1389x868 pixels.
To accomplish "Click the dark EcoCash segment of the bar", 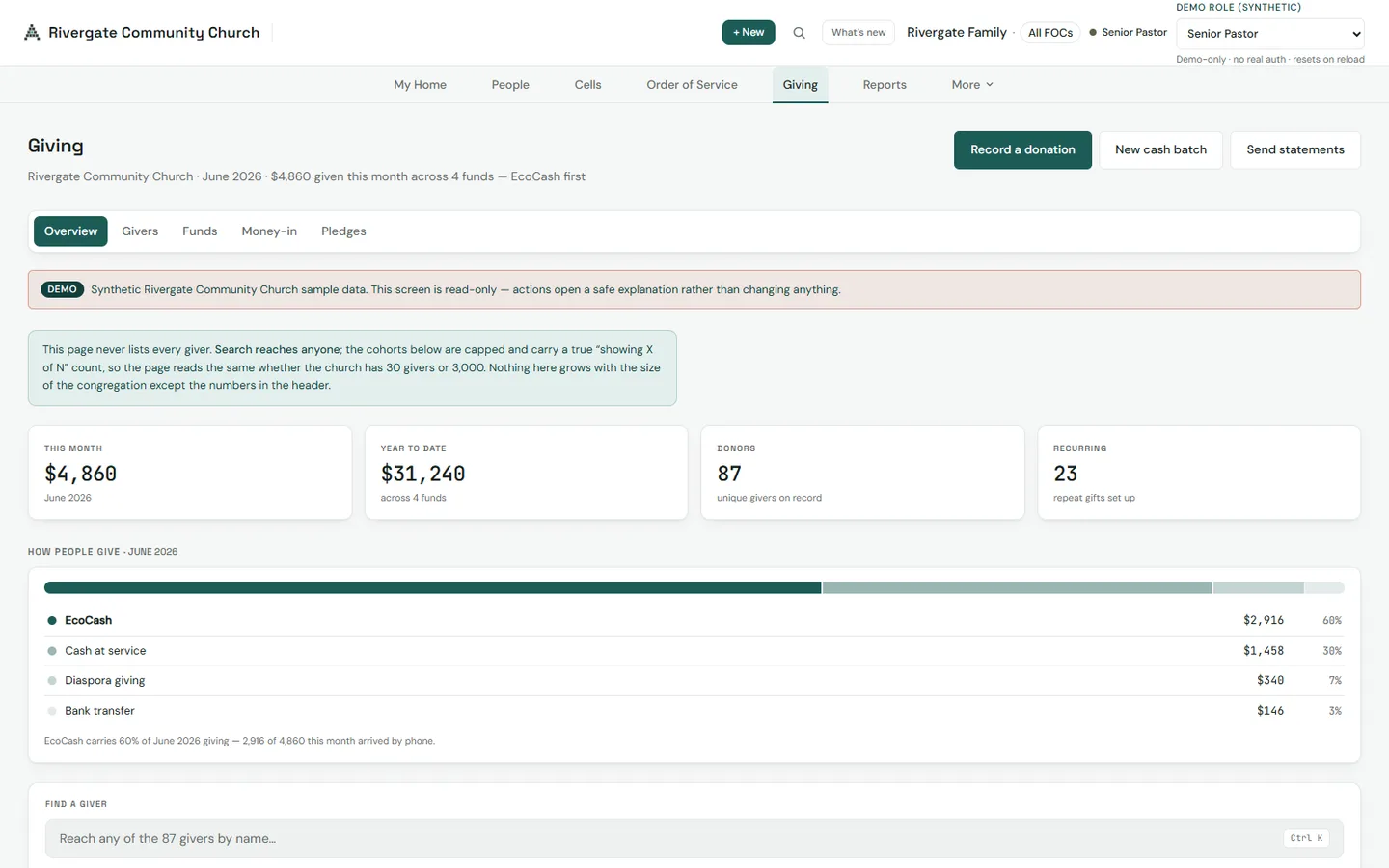I will tap(432, 587).
